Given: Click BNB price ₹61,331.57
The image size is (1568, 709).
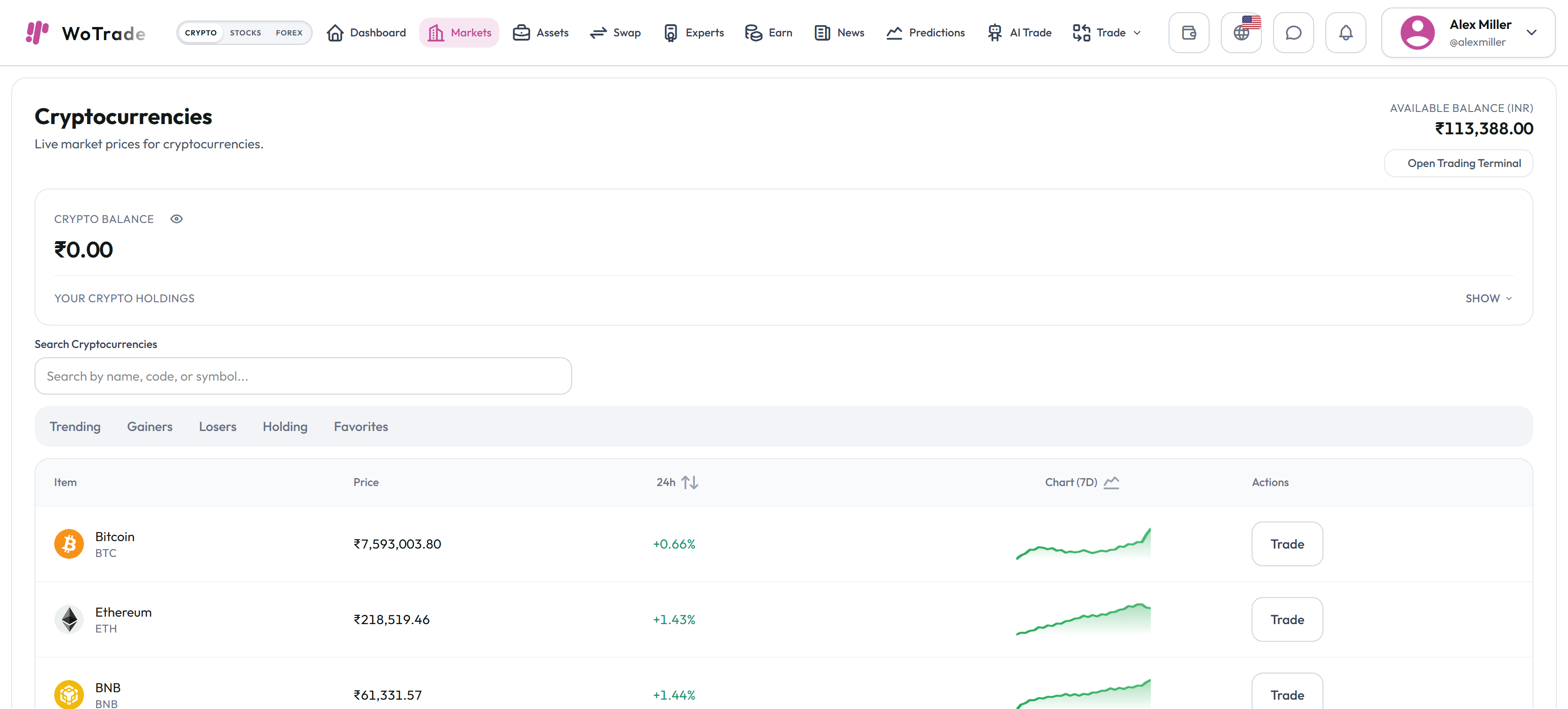Looking at the screenshot, I should point(388,695).
